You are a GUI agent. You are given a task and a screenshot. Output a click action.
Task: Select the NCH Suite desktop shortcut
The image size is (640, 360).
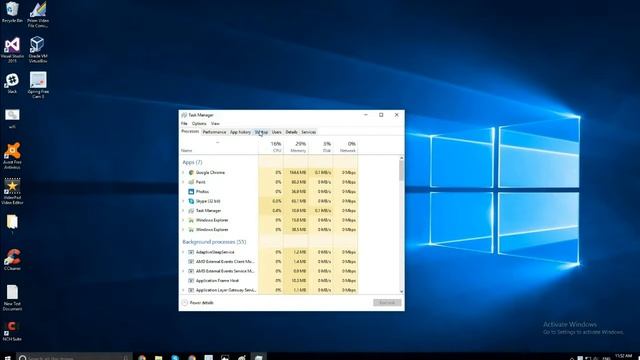(x=12, y=331)
